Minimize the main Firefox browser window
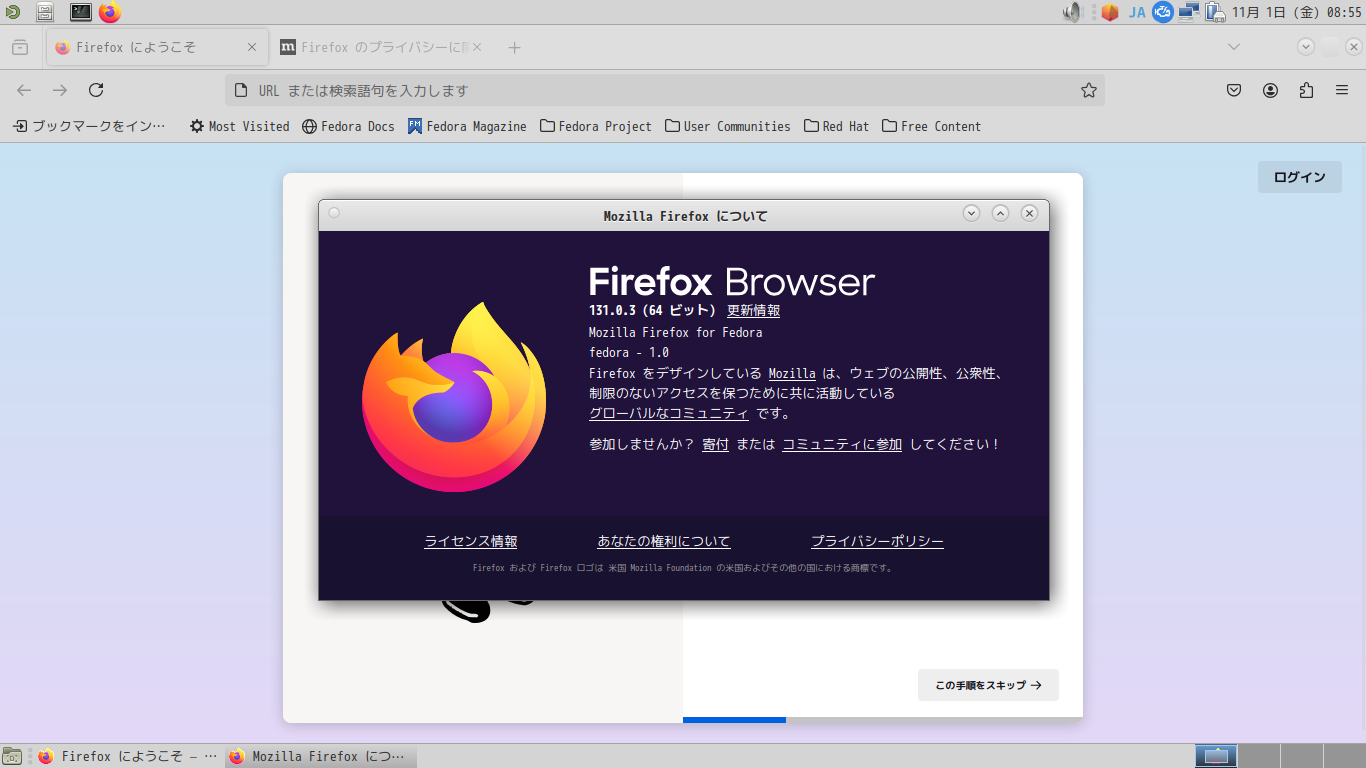 coord(1306,46)
